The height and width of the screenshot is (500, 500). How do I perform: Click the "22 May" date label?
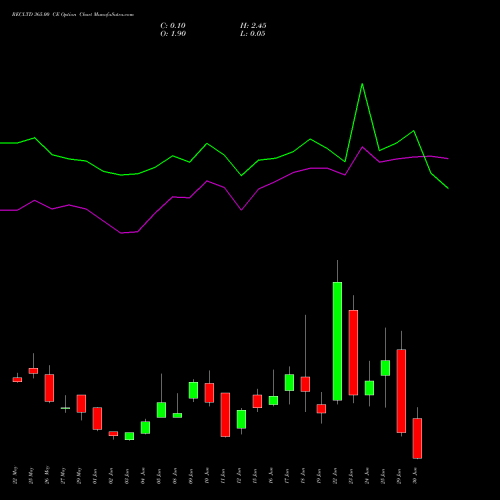15,475
